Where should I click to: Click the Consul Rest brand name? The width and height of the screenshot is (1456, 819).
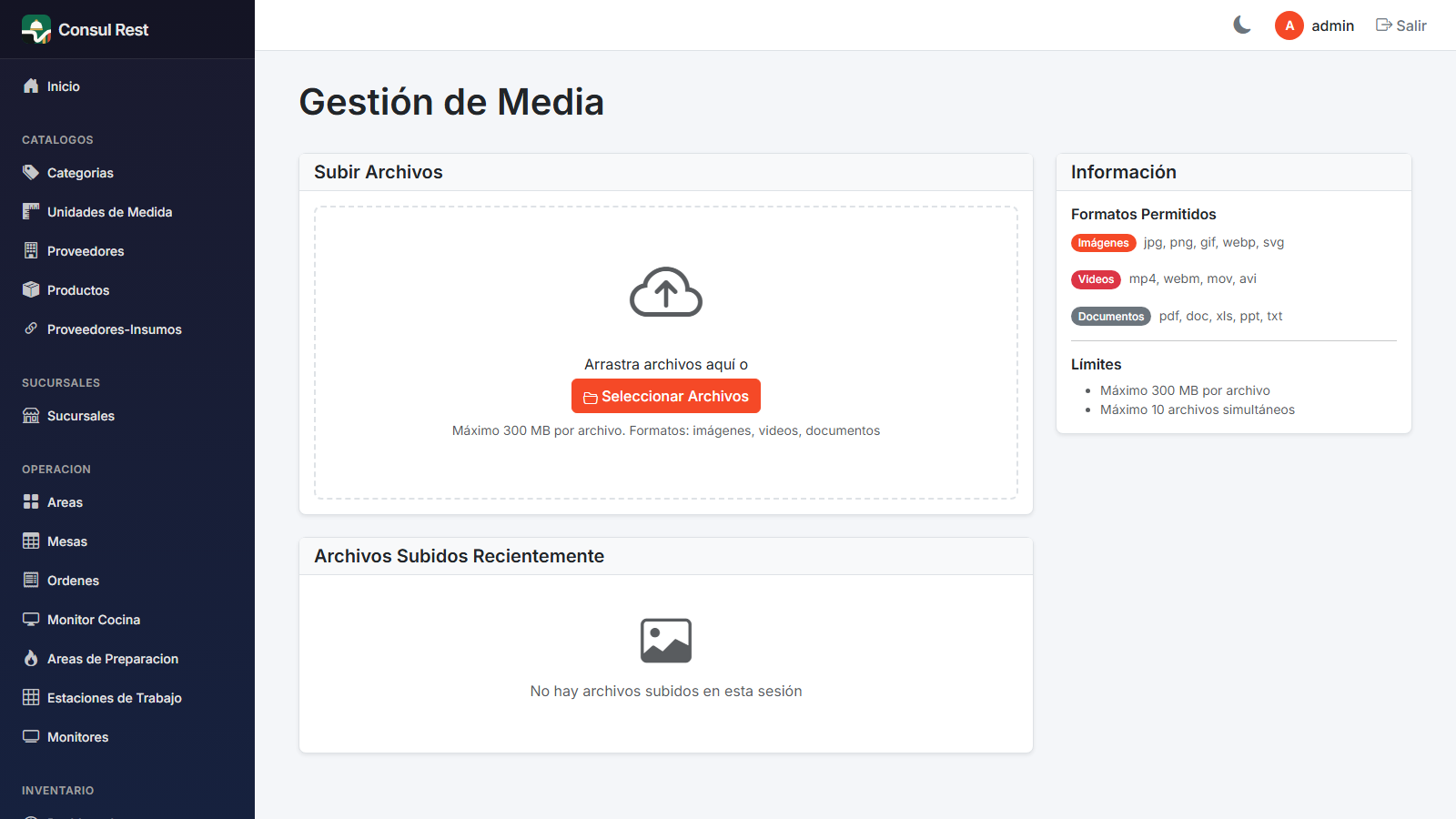click(x=103, y=29)
